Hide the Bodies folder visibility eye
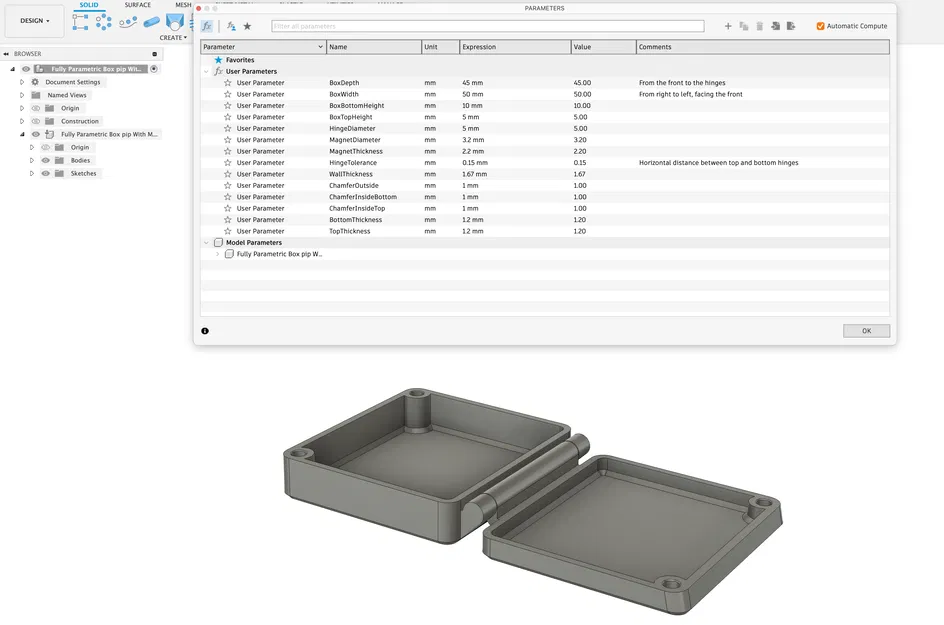 tap(47, 160)
